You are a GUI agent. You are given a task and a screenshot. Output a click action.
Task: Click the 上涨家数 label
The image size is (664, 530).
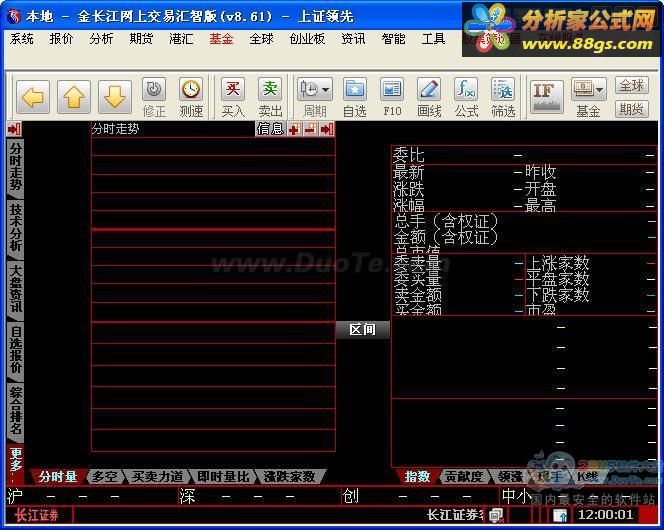click(558, 263)
